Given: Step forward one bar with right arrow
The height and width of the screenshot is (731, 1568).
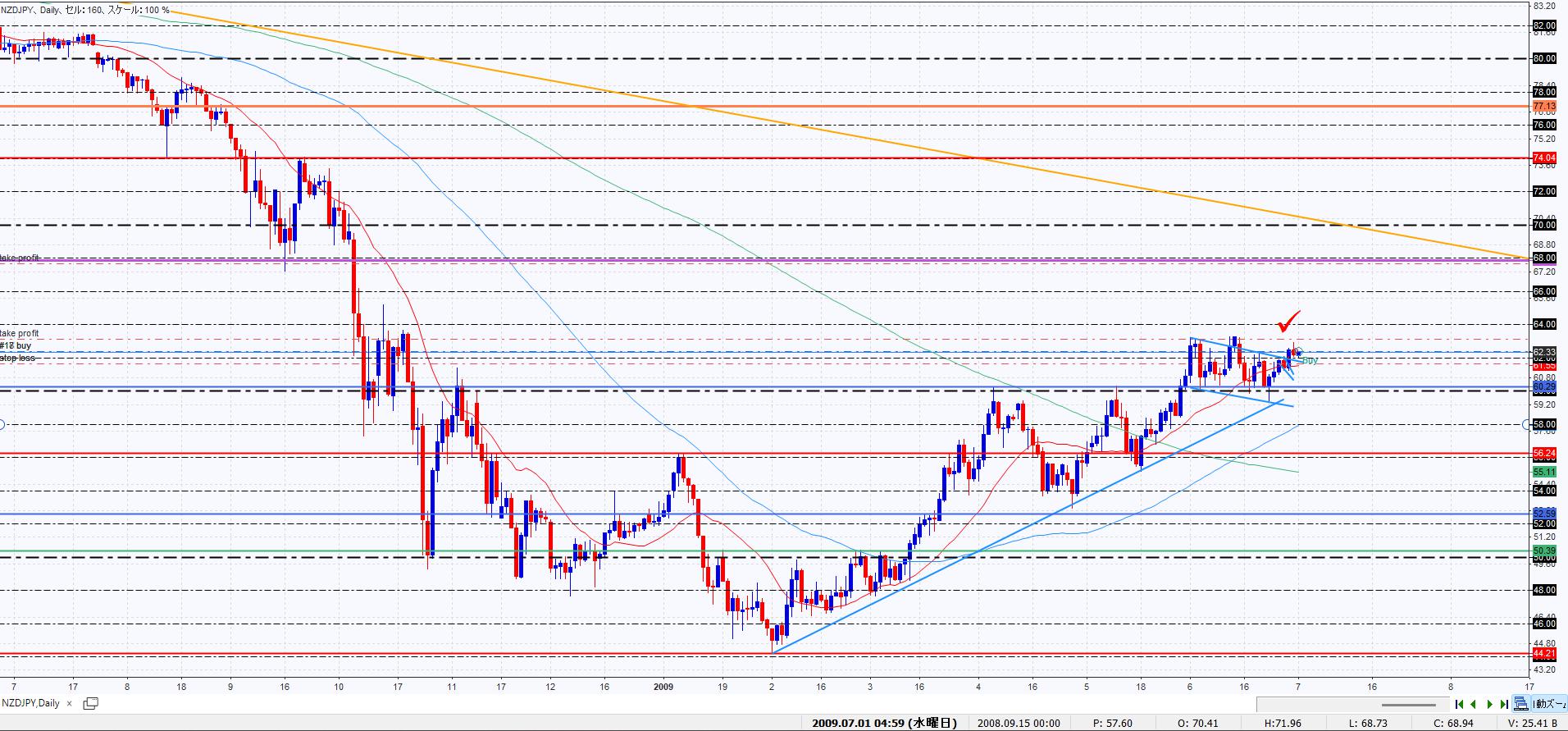Looking at the screenshot, I should (x=1489, y=704).
